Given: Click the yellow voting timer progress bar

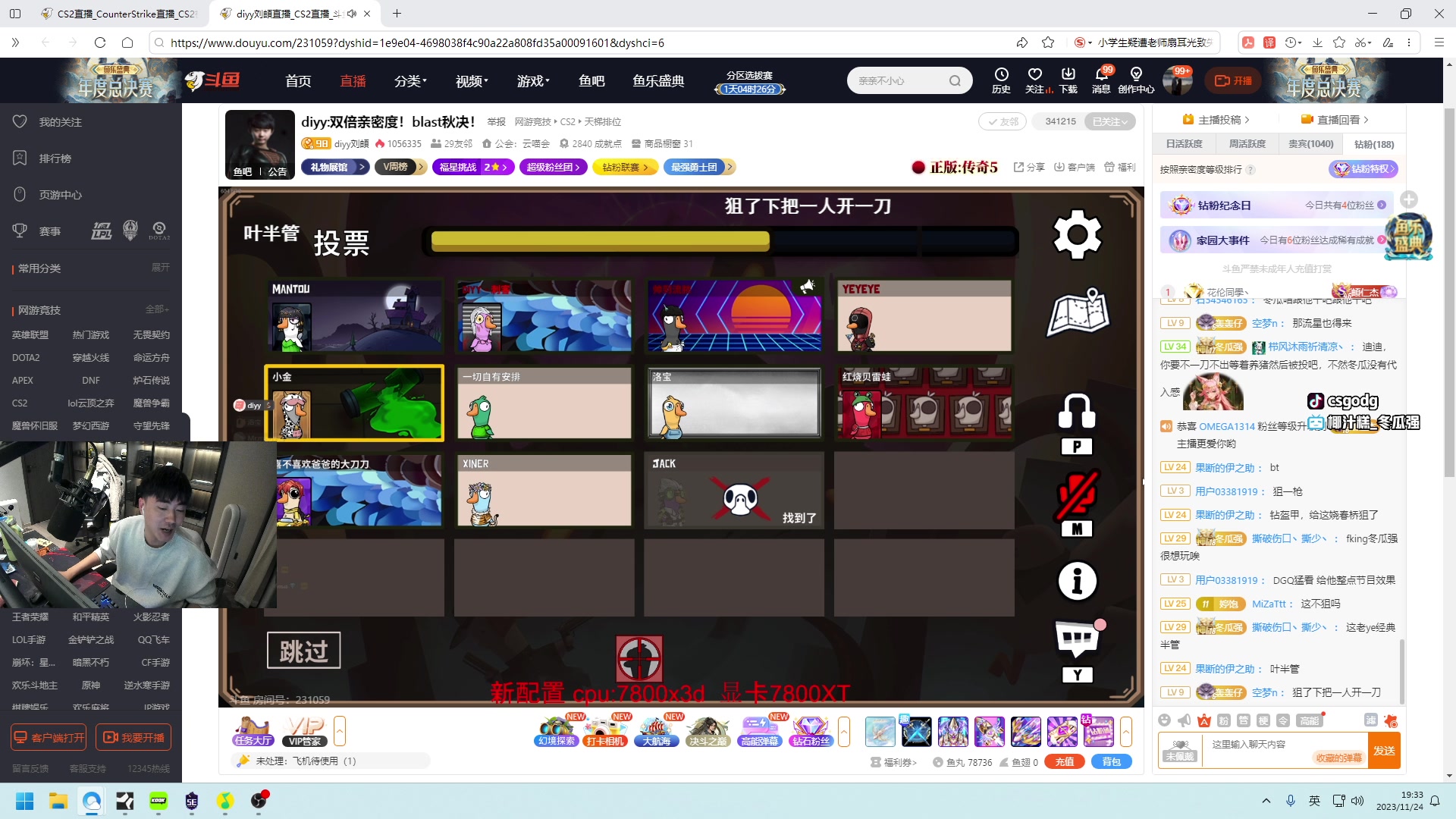Looking at the screenshot, I should click(x=720, y=241).
